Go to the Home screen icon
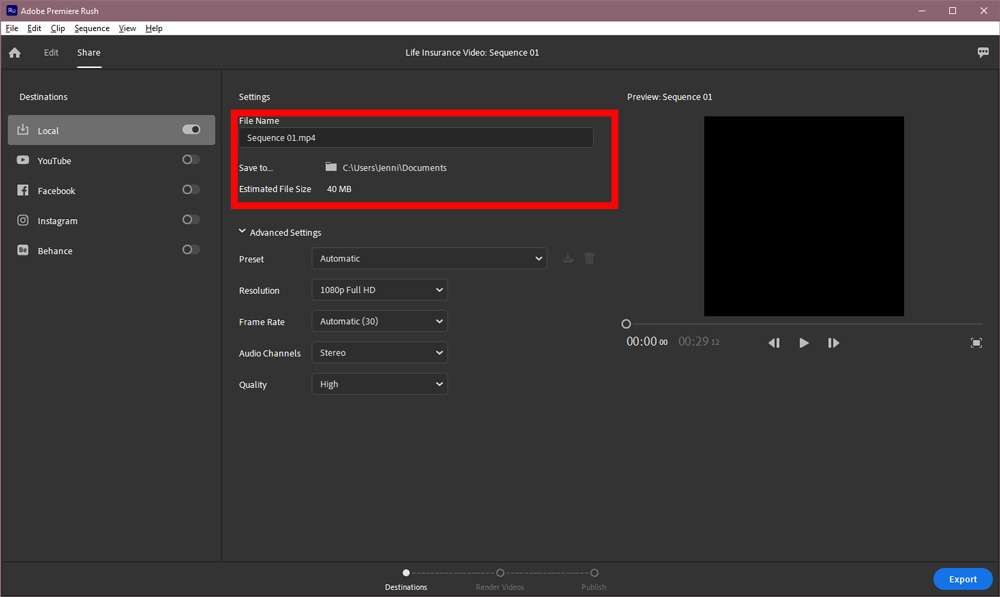The height and width of the screenshot is (597, 1000). (15, 53)
